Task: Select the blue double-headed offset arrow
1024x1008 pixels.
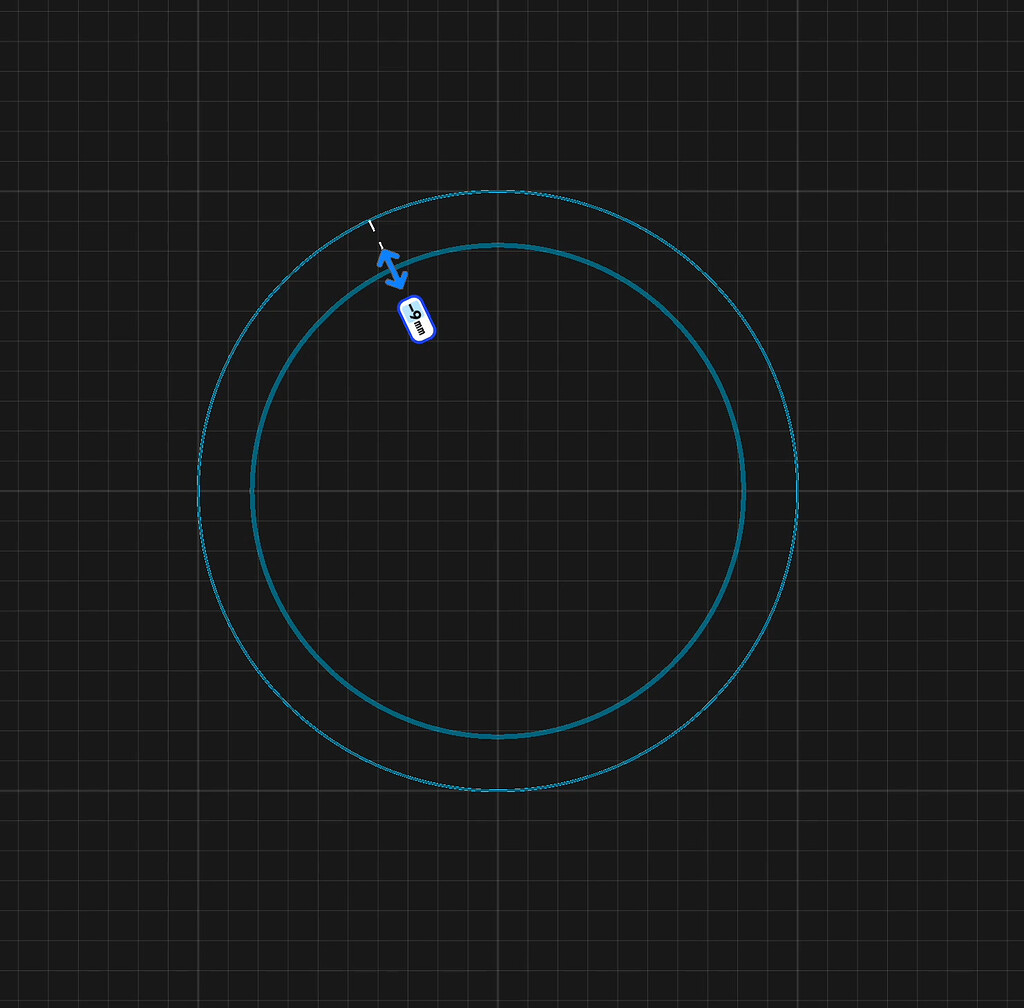Action: coord(392,268)
